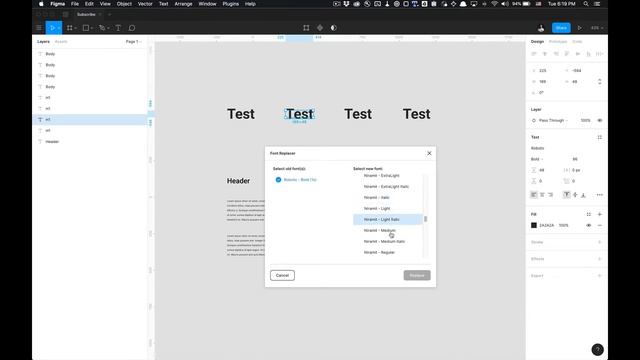Uncheck the Roboto - Bold font checkbox
The height and width of the screenshot is (360, 640).
click(278, 180)
